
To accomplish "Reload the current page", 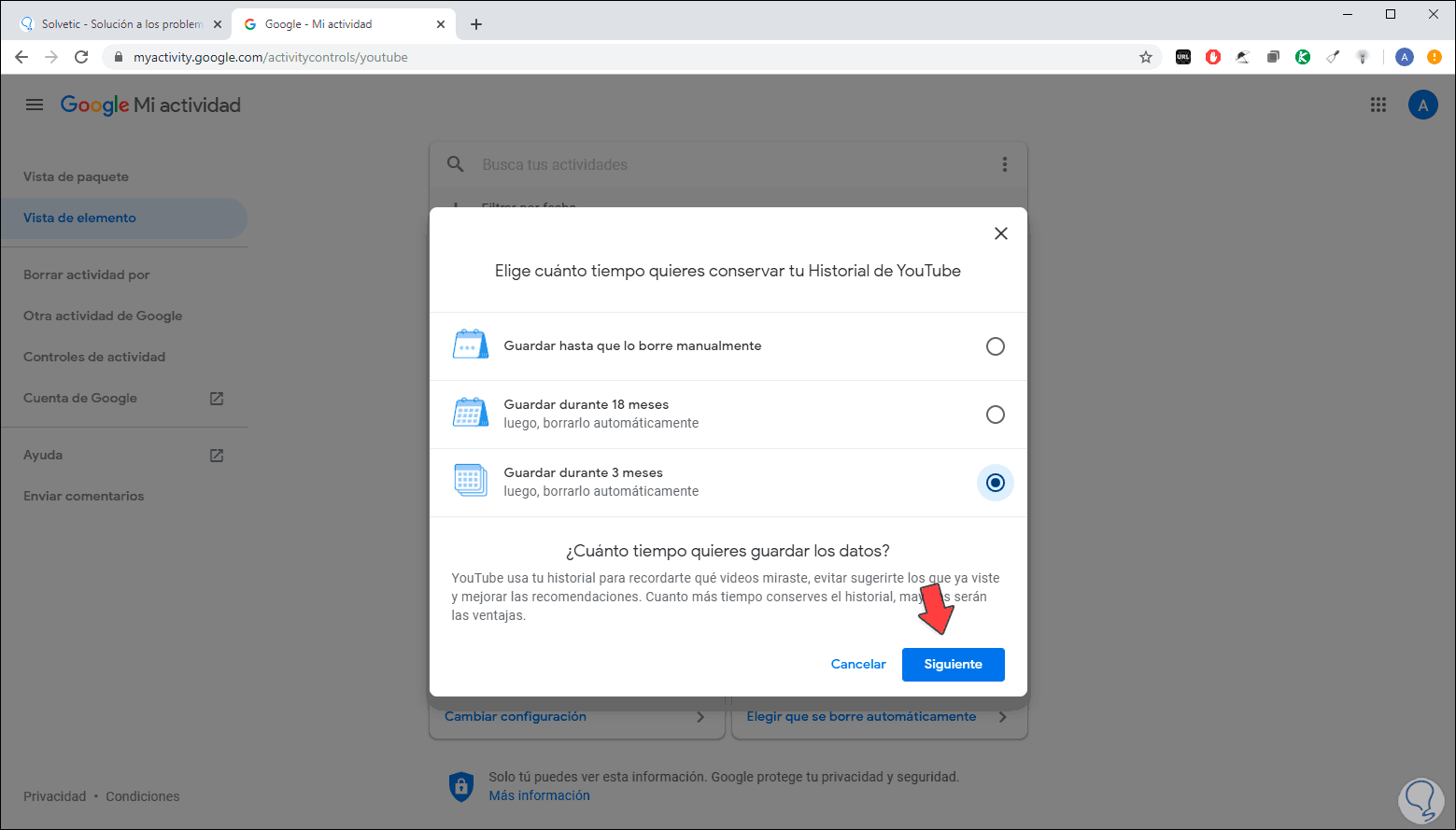I will (81, 57).
